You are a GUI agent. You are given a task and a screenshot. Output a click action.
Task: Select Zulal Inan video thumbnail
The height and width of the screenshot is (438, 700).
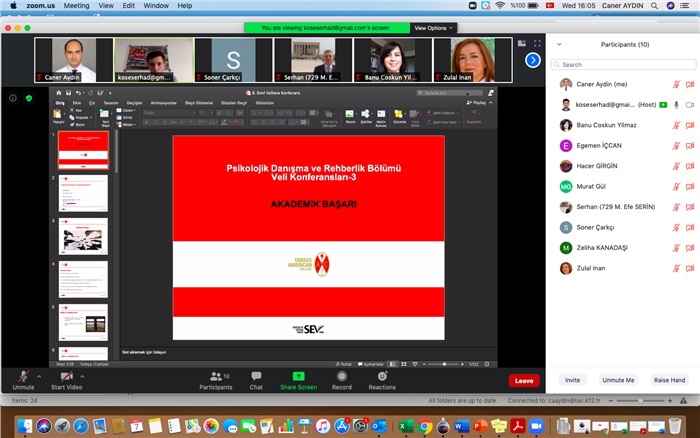tap(473, 60)
